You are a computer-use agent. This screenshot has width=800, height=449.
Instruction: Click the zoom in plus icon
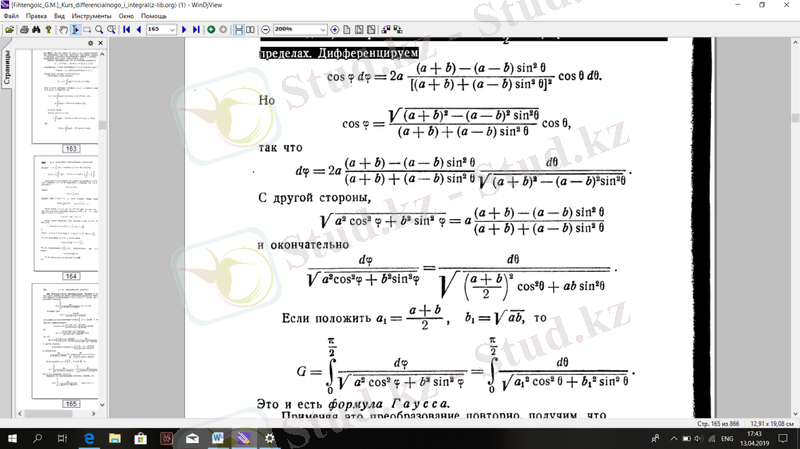(x=334, y=30)
